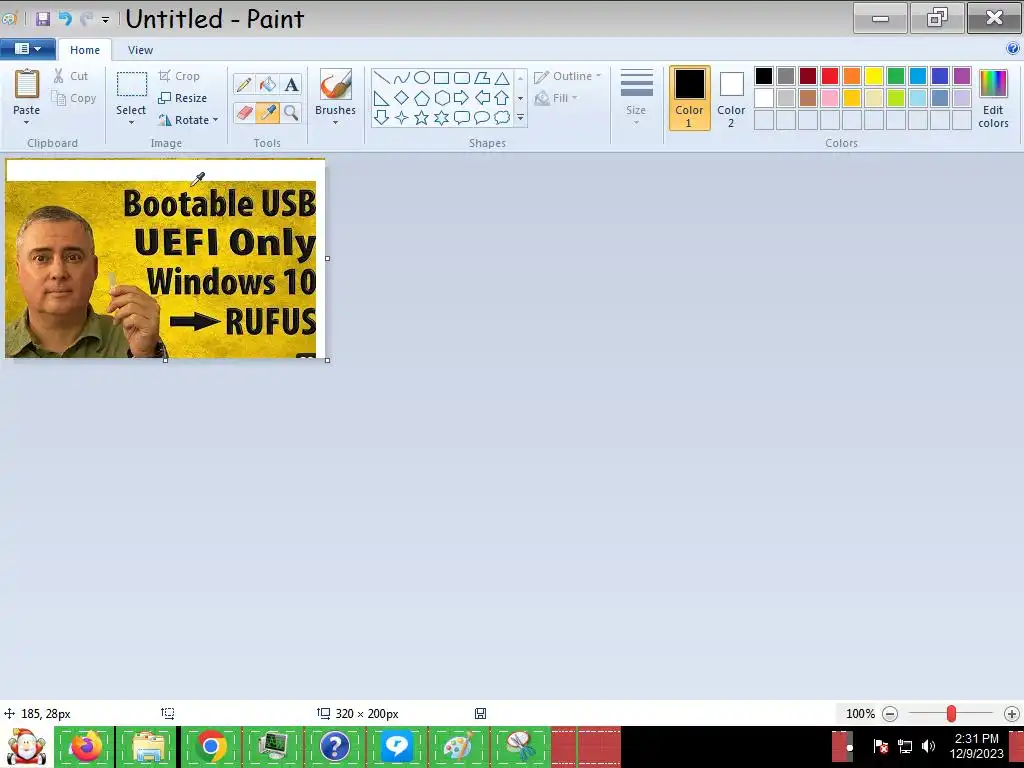Click the Santa start button
The width and height of the screenshot is (1024, 768).
click(26, 746)
